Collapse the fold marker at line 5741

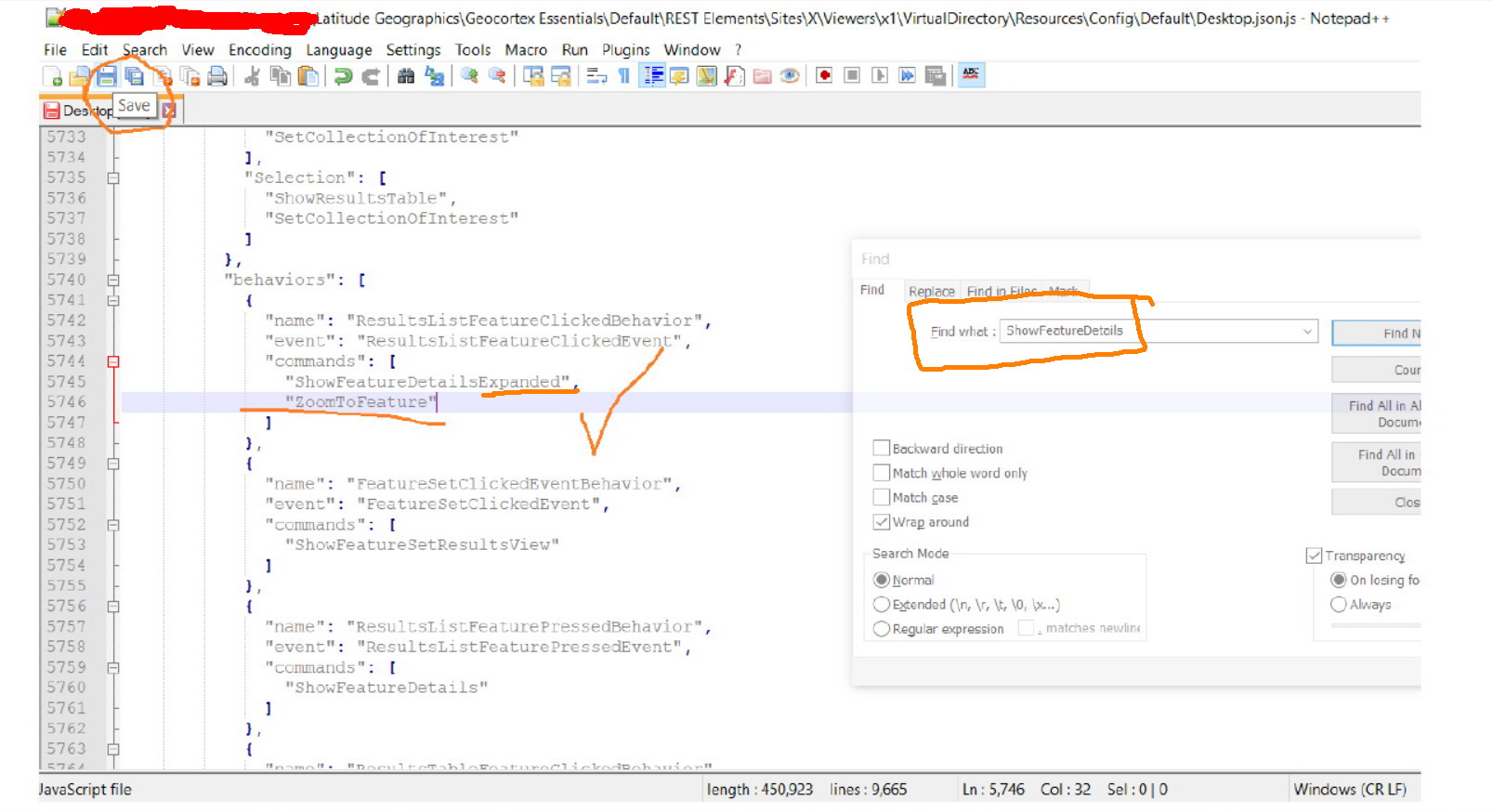tap(113, 300)
